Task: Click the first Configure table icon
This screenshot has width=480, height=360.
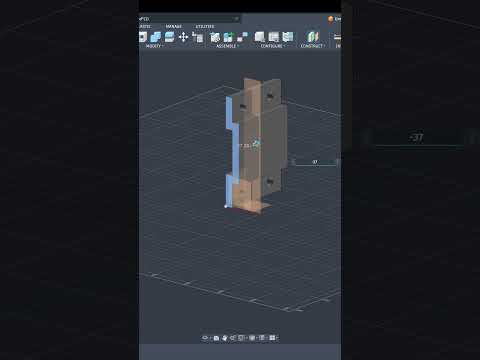Action: point(259,37)
